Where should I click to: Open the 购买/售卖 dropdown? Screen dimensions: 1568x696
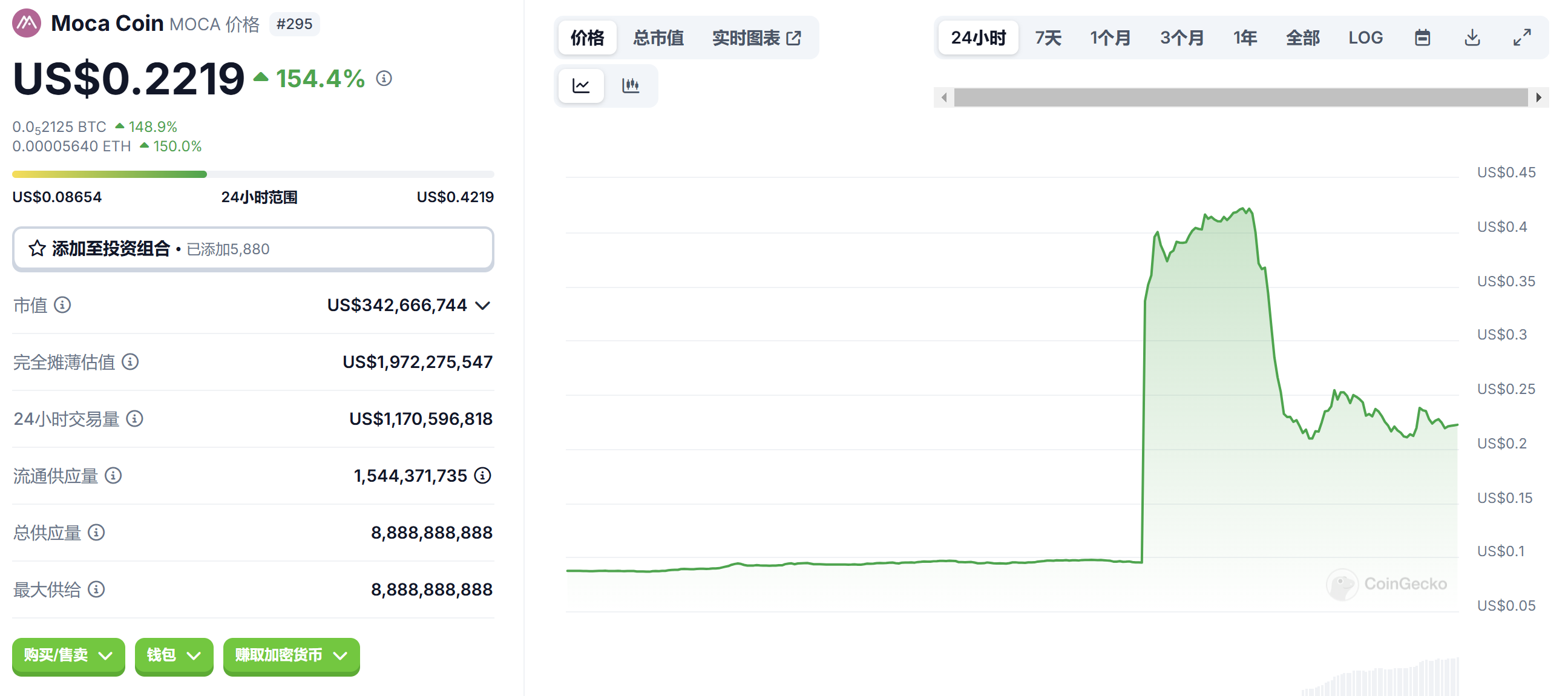click(x=68, y=655)
